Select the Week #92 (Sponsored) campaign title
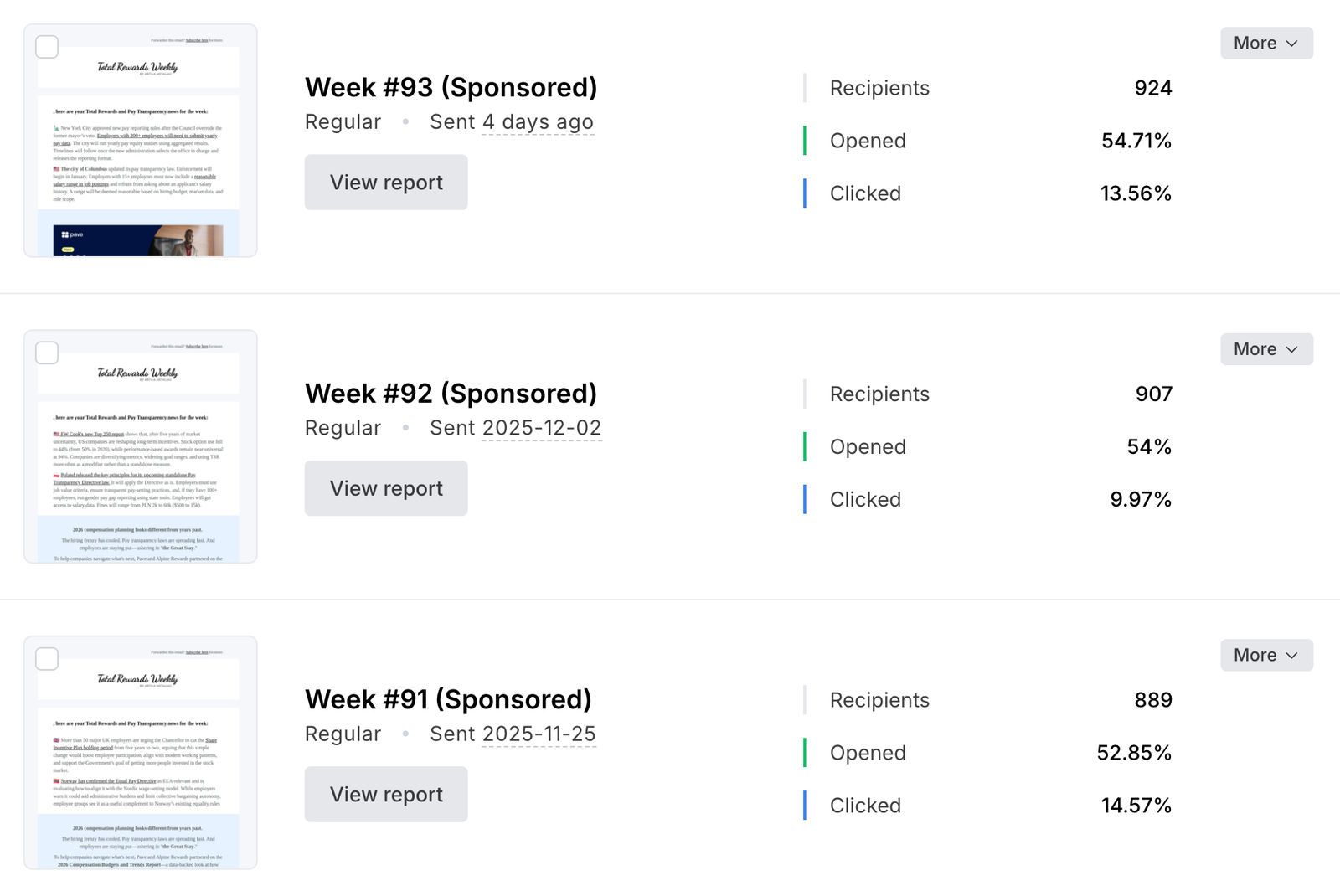1340x896 pixels. pos(451,393)
